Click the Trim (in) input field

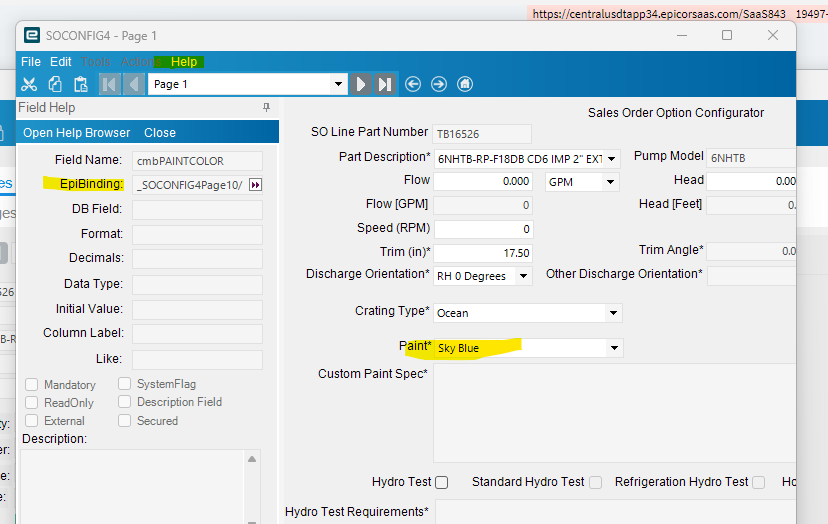483,253
